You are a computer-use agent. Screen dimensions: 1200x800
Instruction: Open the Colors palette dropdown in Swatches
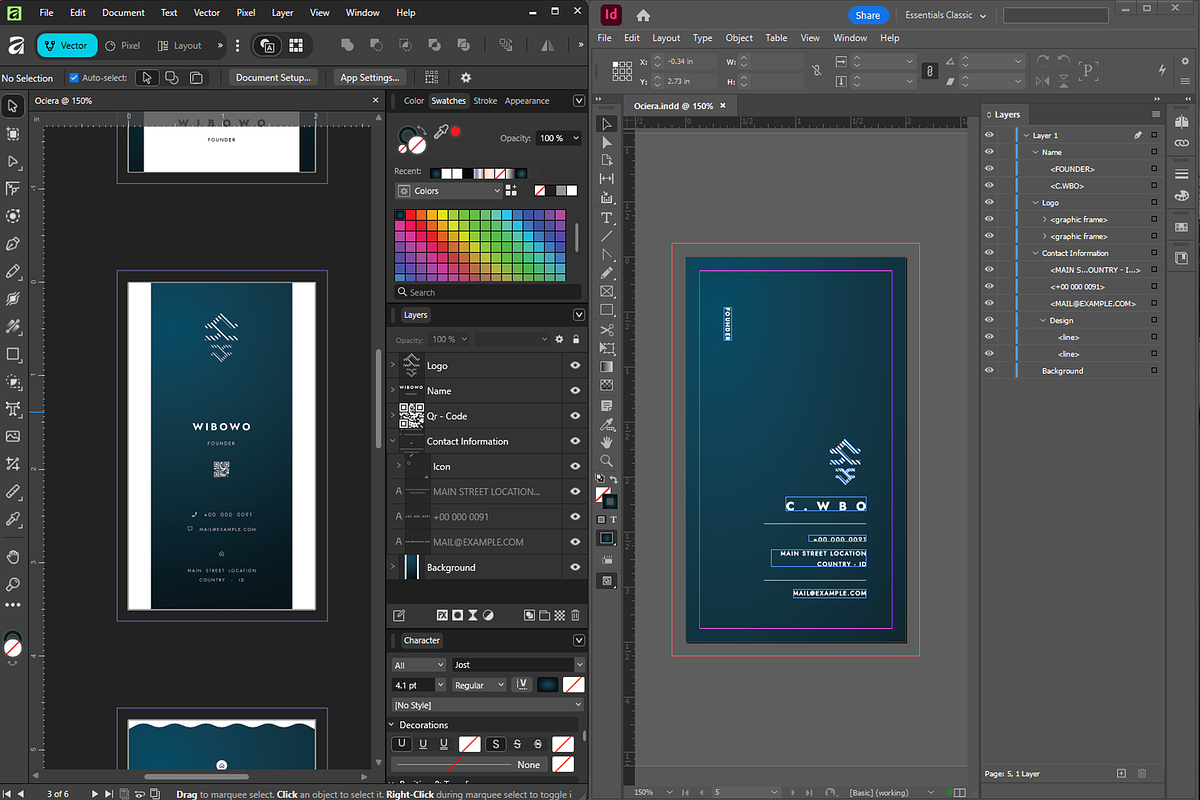point(449,190)
